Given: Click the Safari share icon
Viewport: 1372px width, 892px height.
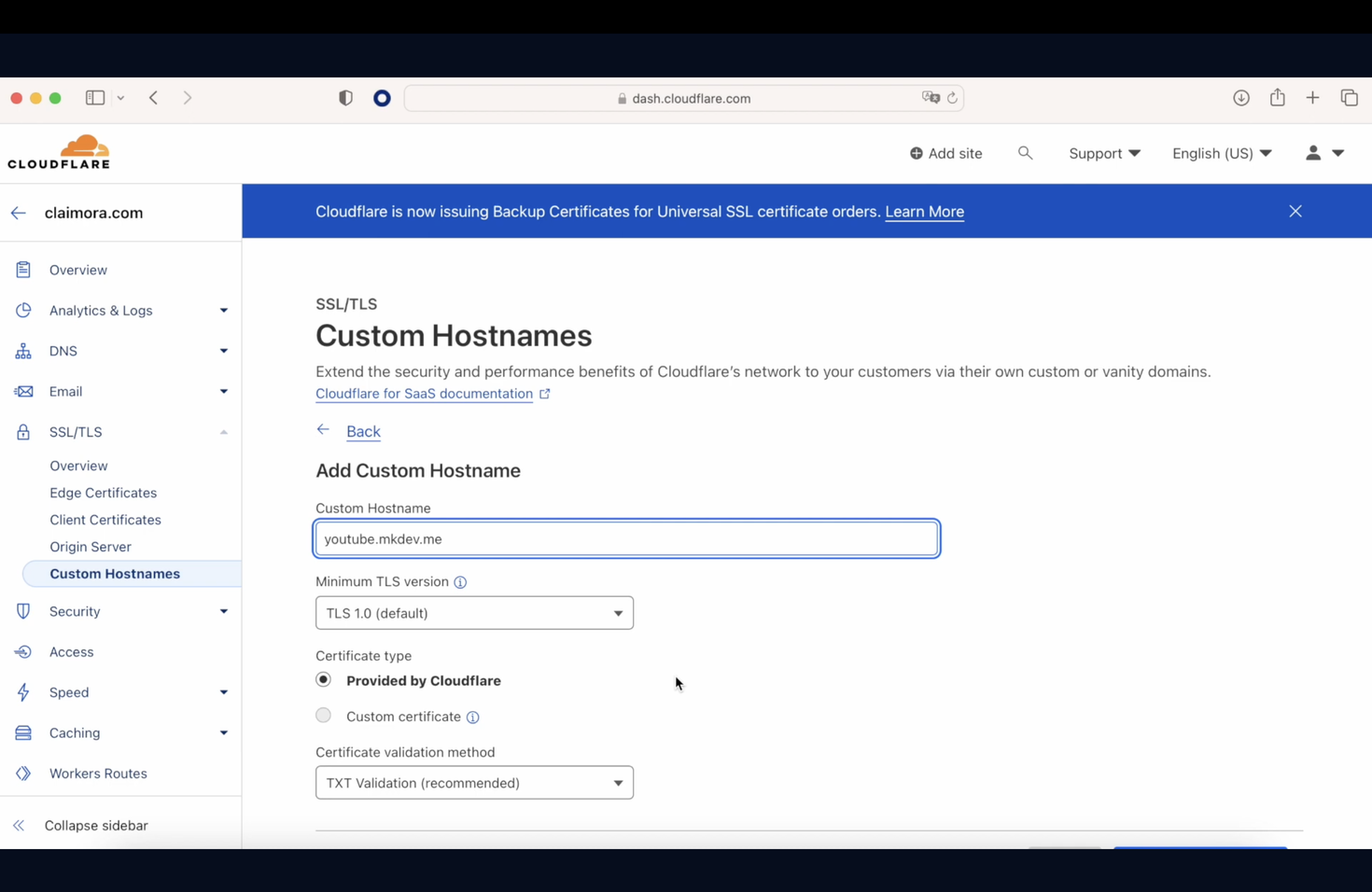Looking at the screenshot, I should tap(1278, 97).
